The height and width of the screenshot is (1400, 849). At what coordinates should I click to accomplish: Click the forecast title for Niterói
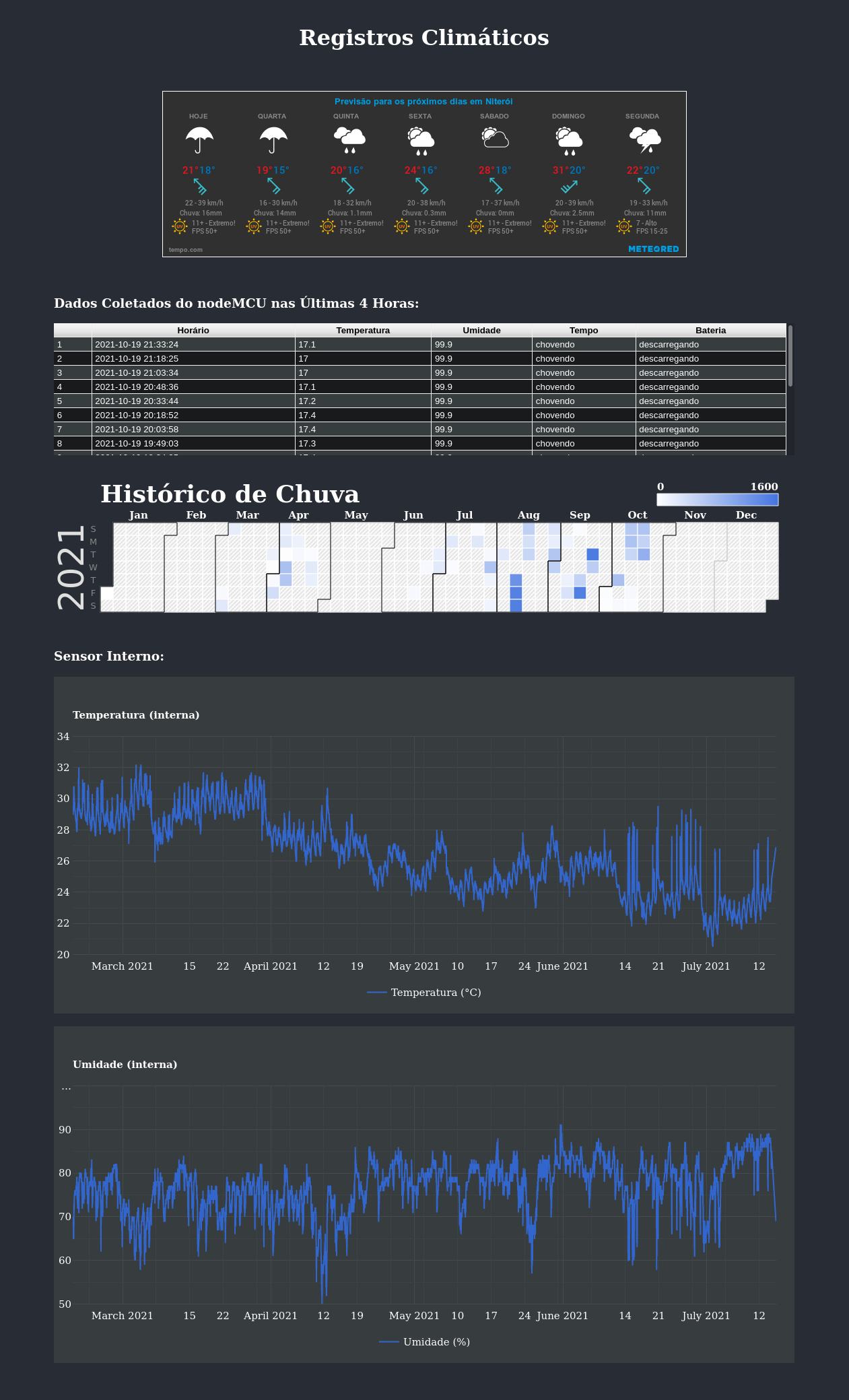click(x=424, y=102)
